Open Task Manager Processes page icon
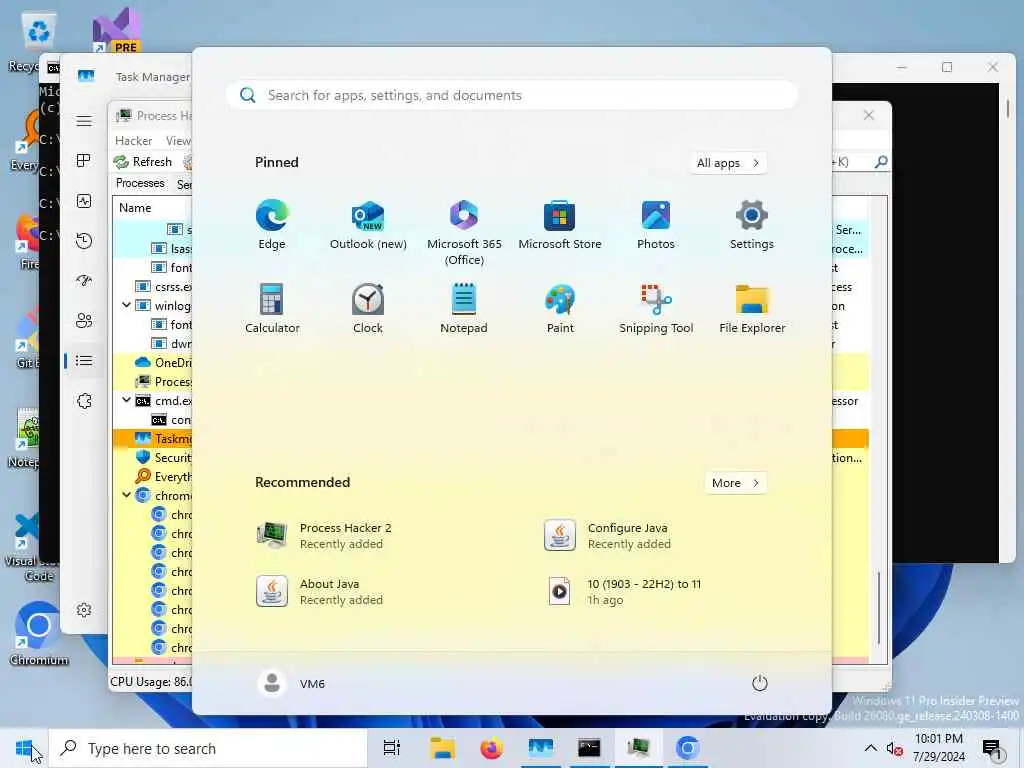 tap(84, 161)
